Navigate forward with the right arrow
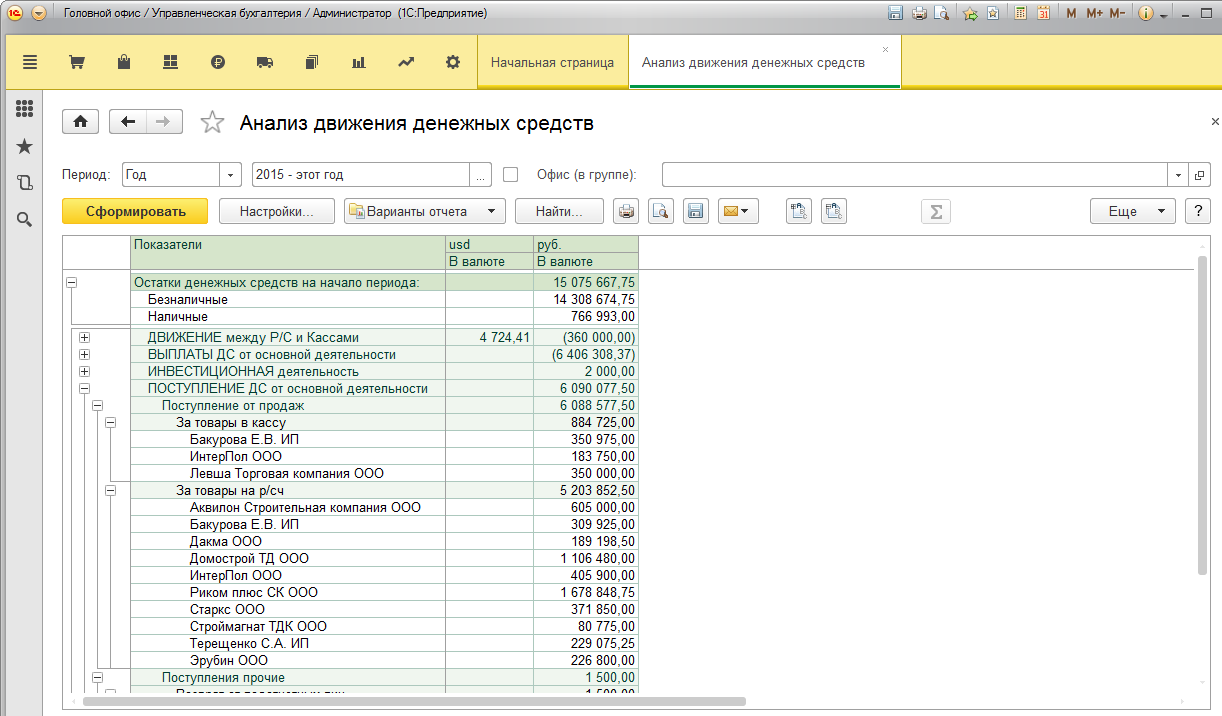The height and width of the screenshot is (716, 1222). 164,122
